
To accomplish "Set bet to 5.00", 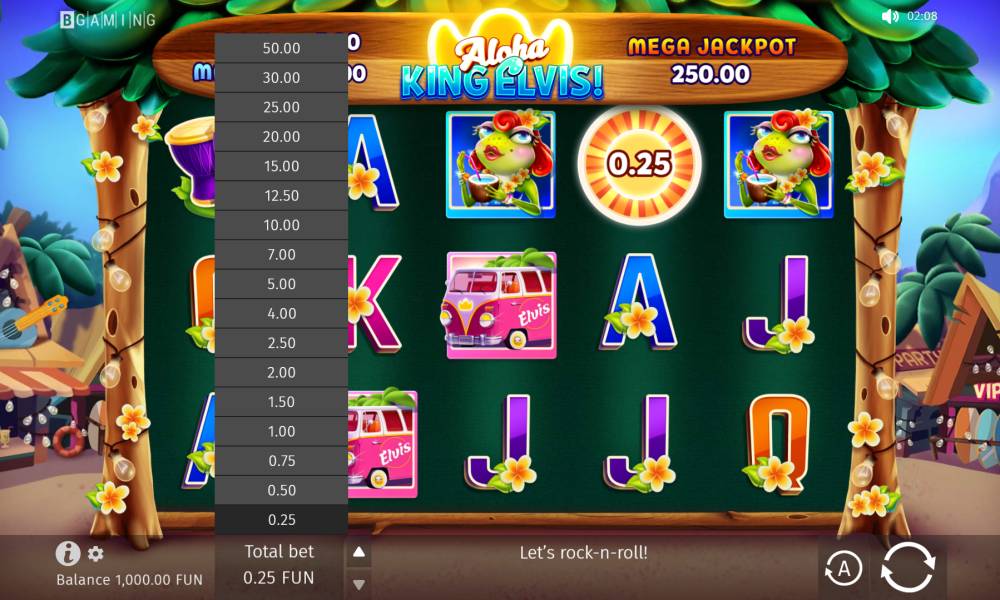I will tap(281, 284).
